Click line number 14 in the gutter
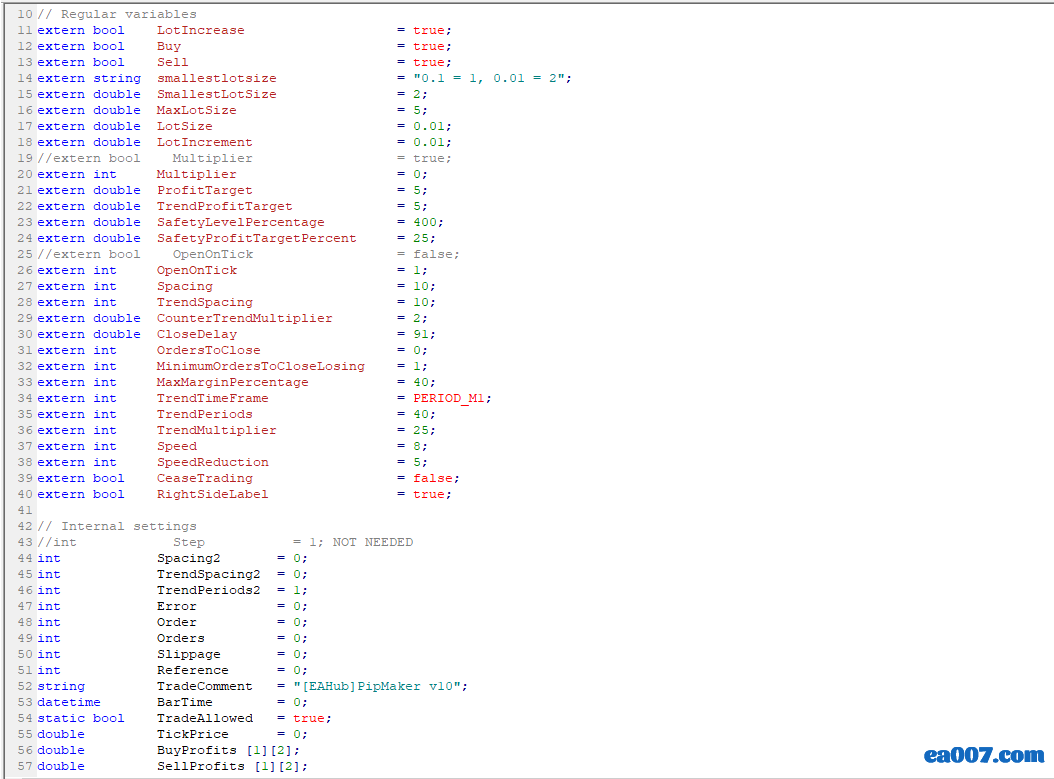The width and height of the screenshot is (1054, 779). point(24,78)
